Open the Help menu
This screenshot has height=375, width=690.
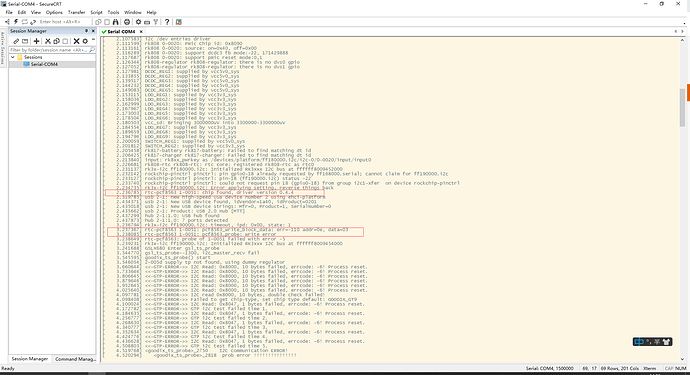151,12
